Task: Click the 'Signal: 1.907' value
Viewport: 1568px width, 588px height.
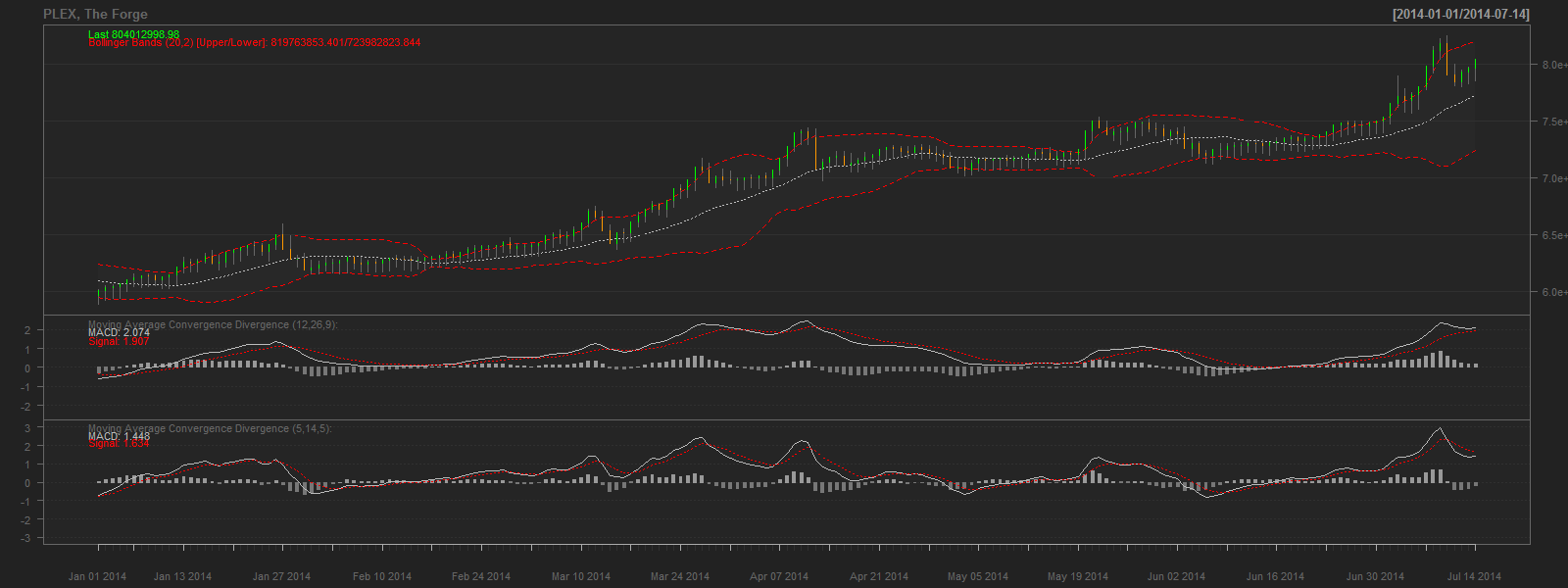Action: click(119, 341)
